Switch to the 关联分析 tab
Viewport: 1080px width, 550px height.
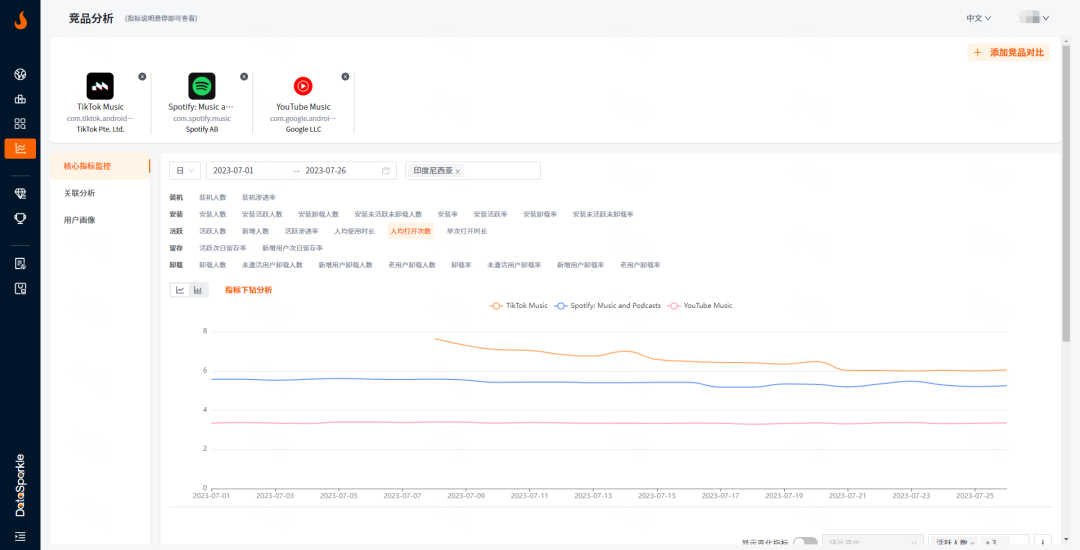point(80,193)
